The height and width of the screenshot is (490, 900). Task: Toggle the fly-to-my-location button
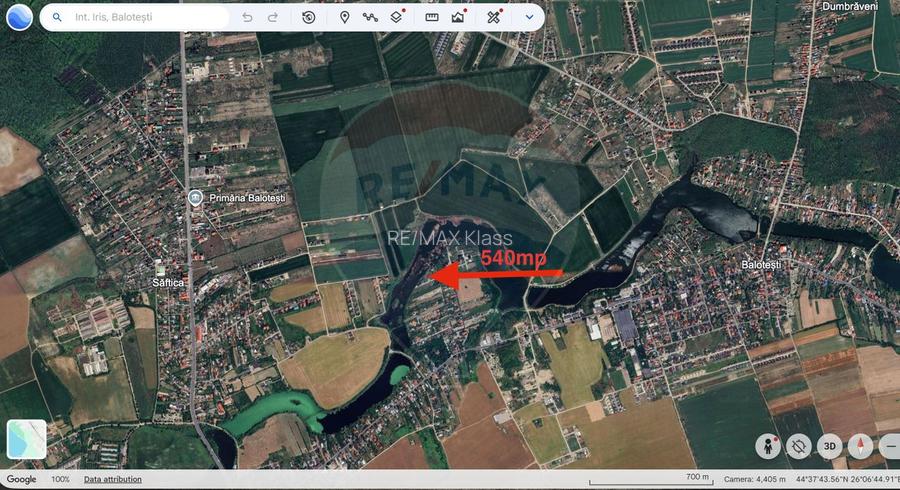pyautogui.click(x=798, y=446)
